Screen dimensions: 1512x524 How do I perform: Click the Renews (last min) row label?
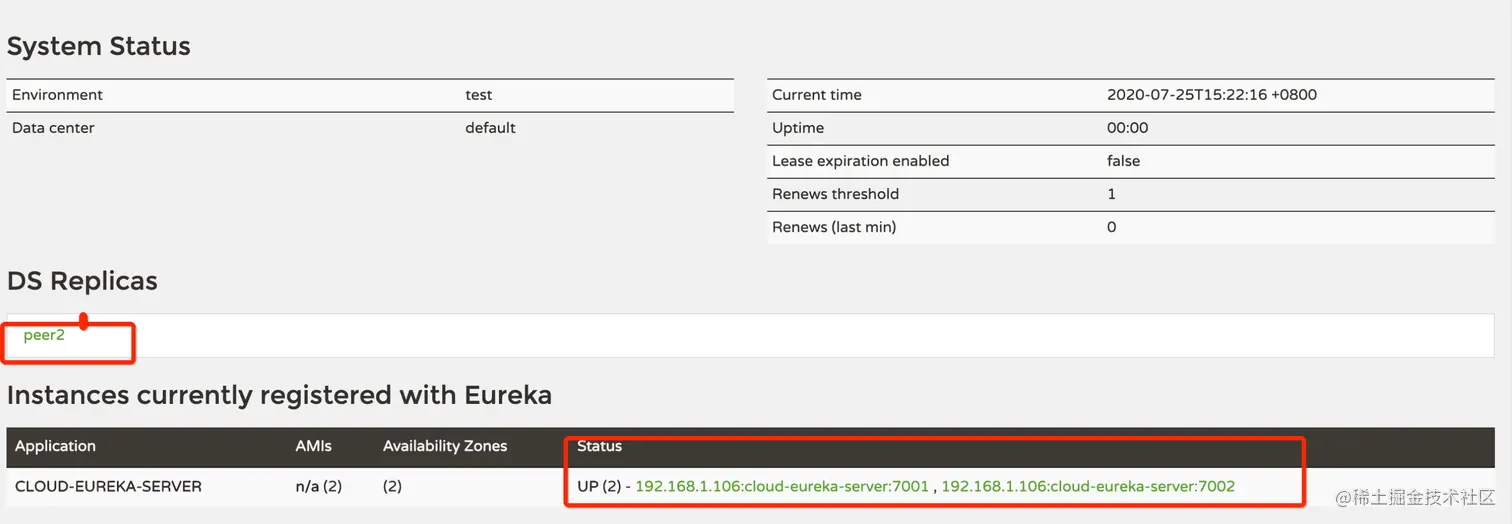(x=834, y=227)
